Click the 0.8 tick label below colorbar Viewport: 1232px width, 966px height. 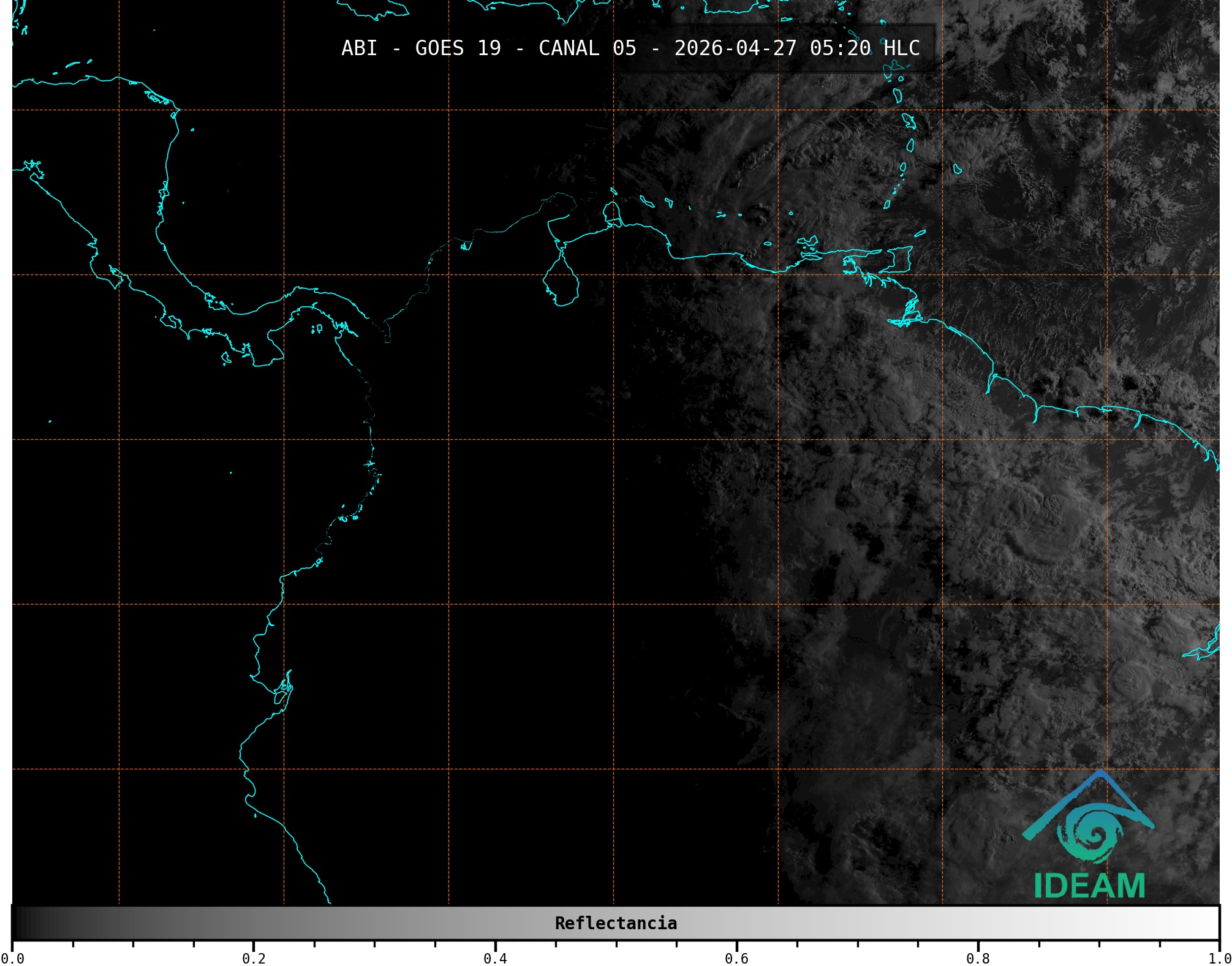(x=978, y=958)
